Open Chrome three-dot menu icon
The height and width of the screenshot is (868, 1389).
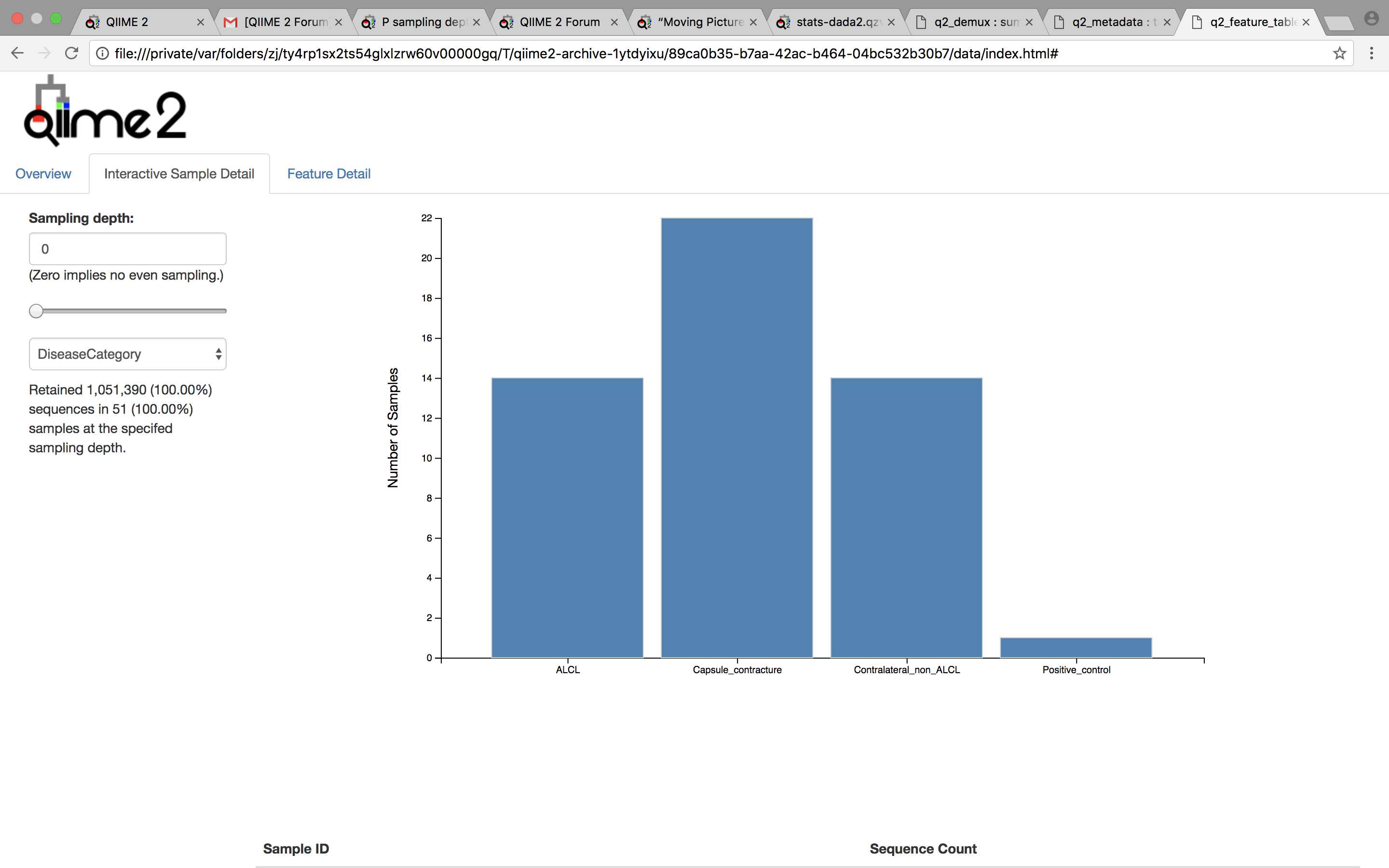(1371, 54)
